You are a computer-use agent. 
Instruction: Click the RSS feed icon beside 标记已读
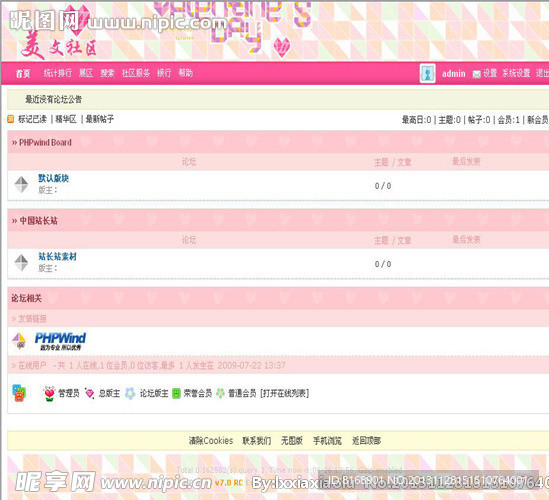11,119
